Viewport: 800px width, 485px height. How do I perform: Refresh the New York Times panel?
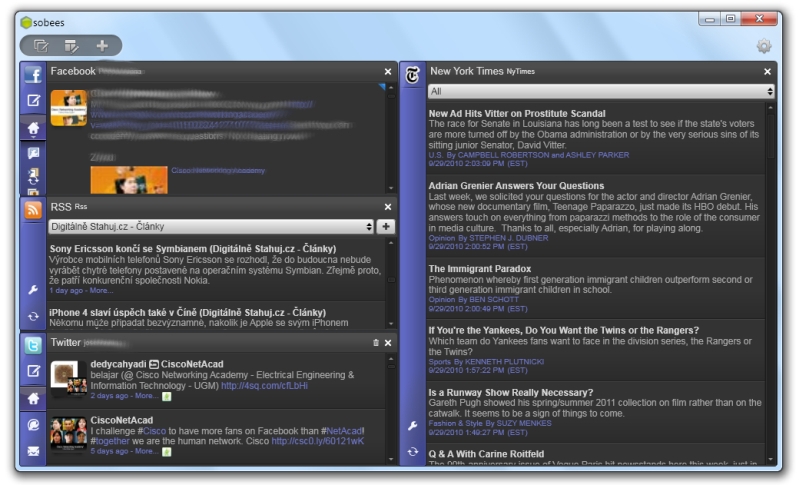click(x=412, y=452)
